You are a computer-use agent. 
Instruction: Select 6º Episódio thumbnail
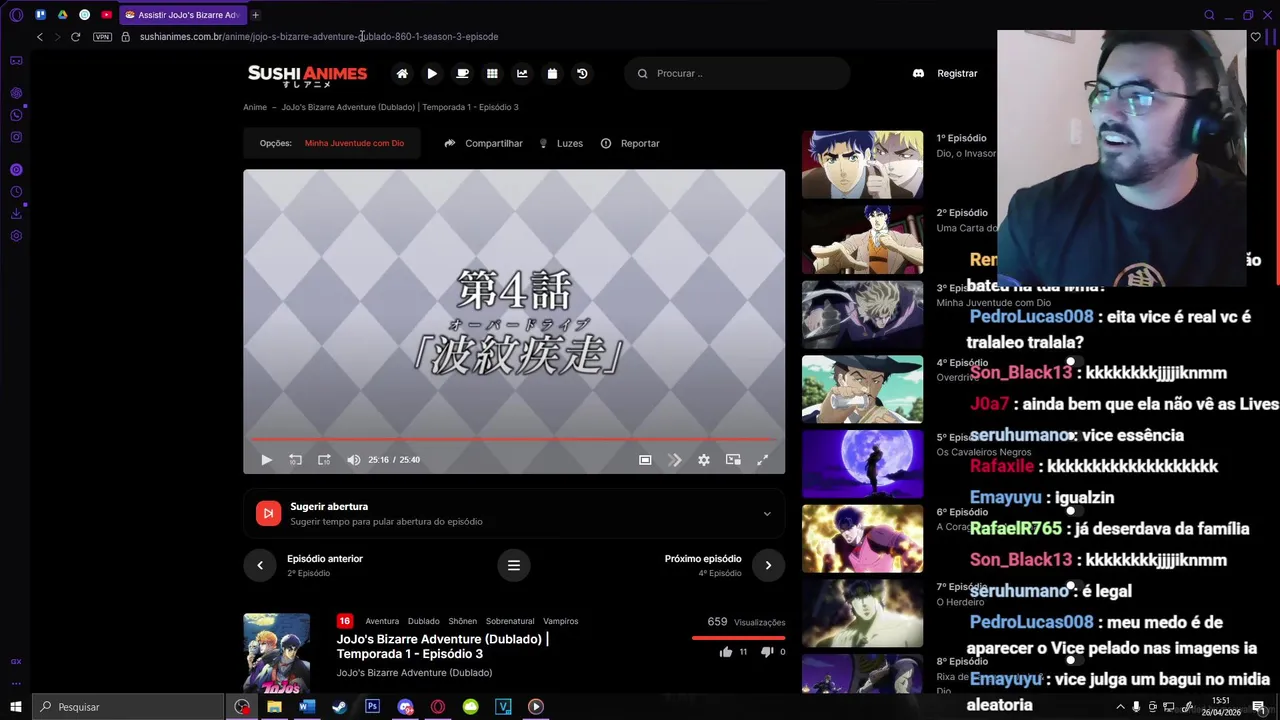(x=862, y=539)
